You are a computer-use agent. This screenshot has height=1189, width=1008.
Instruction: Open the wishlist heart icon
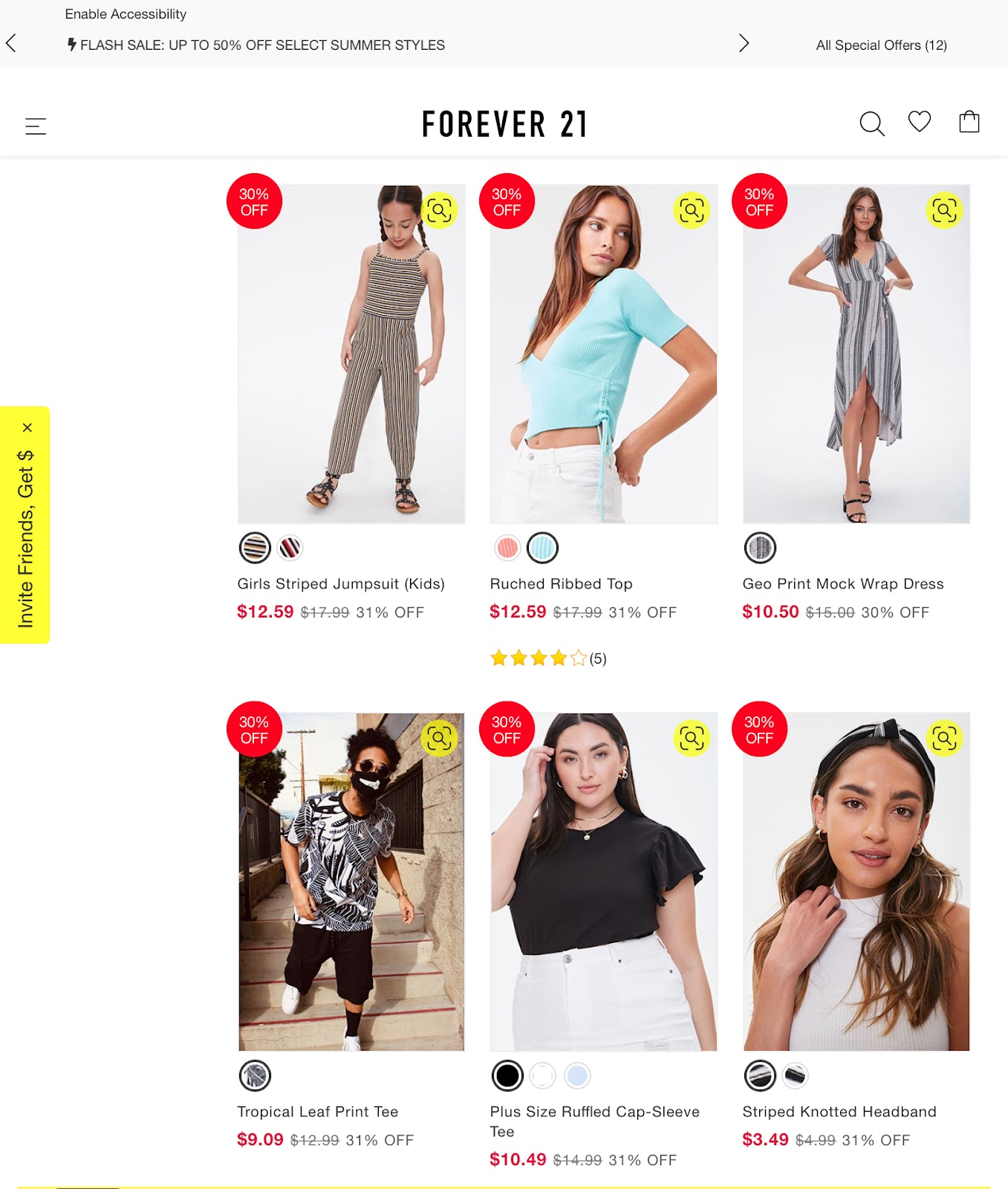pos(920,121)
